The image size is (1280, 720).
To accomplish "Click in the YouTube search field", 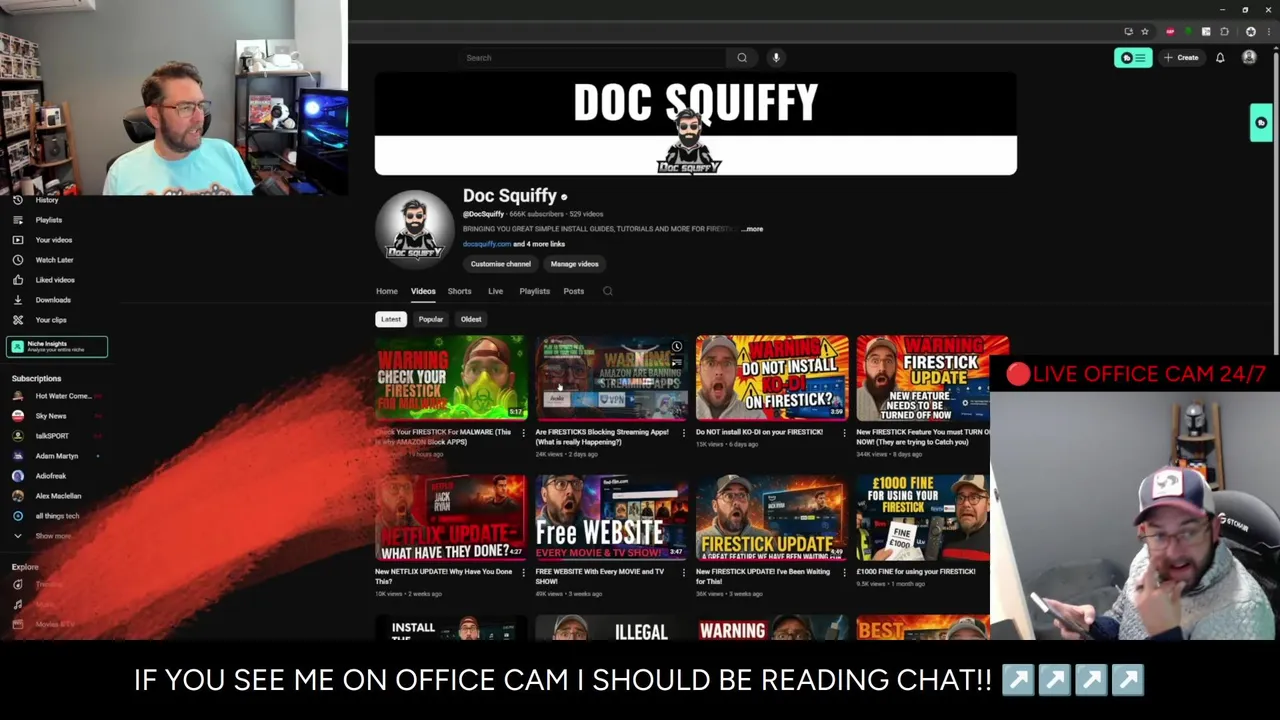I will click(594, 58).
